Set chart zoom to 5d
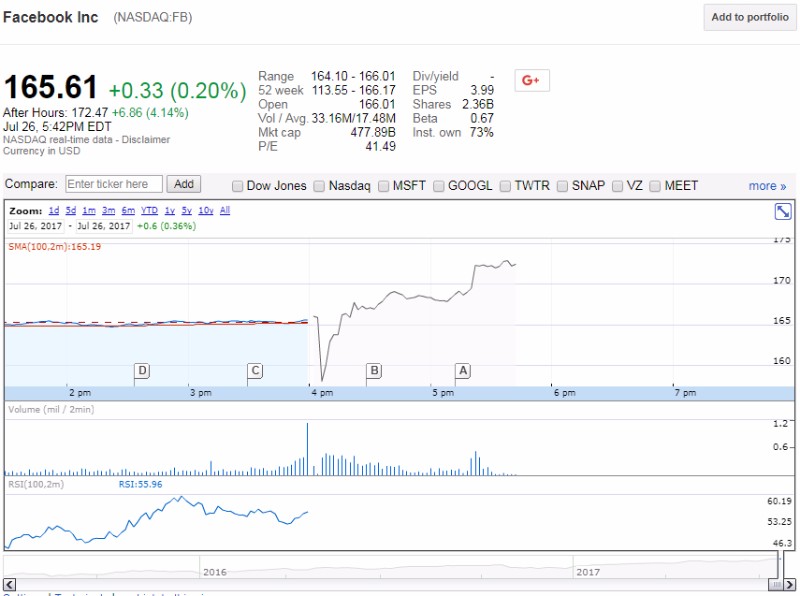Viewport: 800px width, 596px height. pos(71,210)
